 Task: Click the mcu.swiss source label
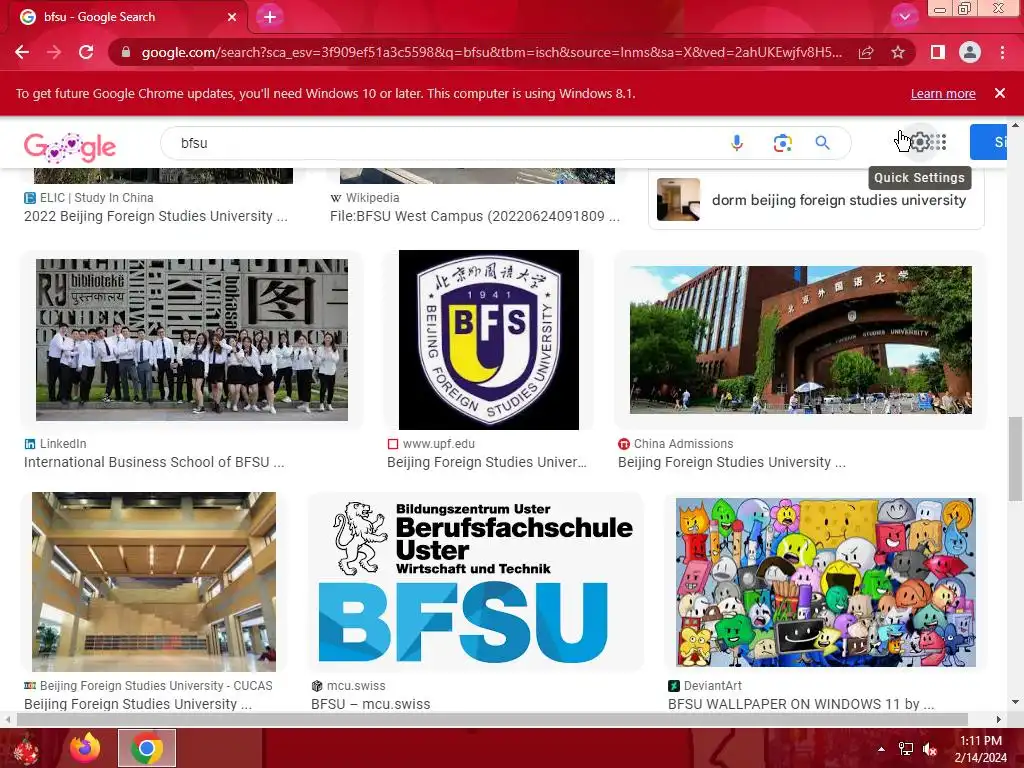(x=356, y=686)
